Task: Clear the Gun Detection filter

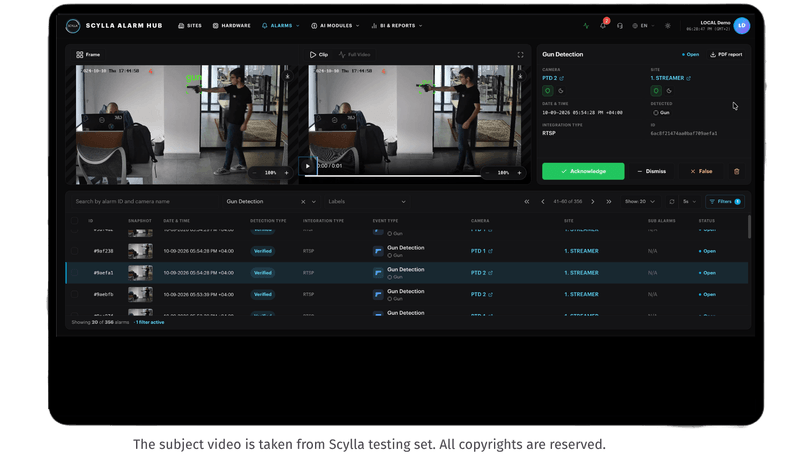Action: 303,201
